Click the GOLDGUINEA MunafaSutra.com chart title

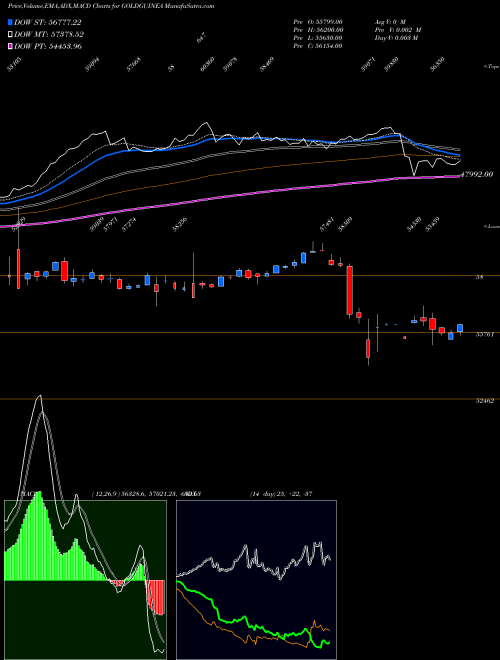tap(170, 6)
